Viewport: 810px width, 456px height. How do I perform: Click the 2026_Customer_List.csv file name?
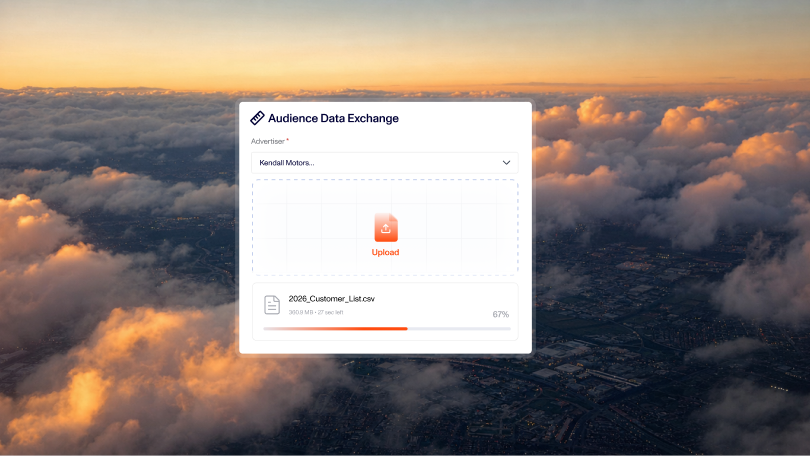(x=332, y=298)
